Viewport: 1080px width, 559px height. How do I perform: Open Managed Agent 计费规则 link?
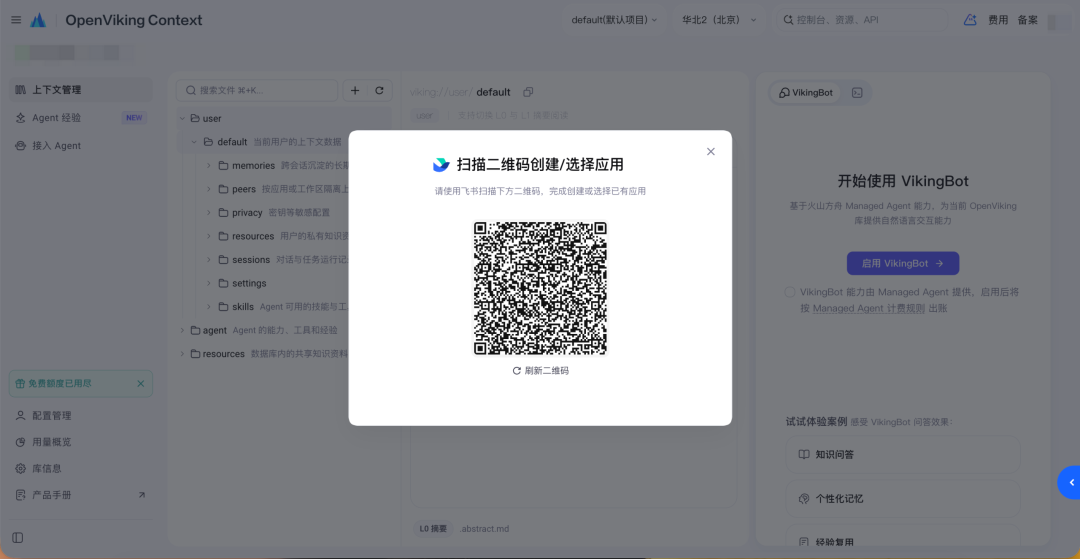869,308
